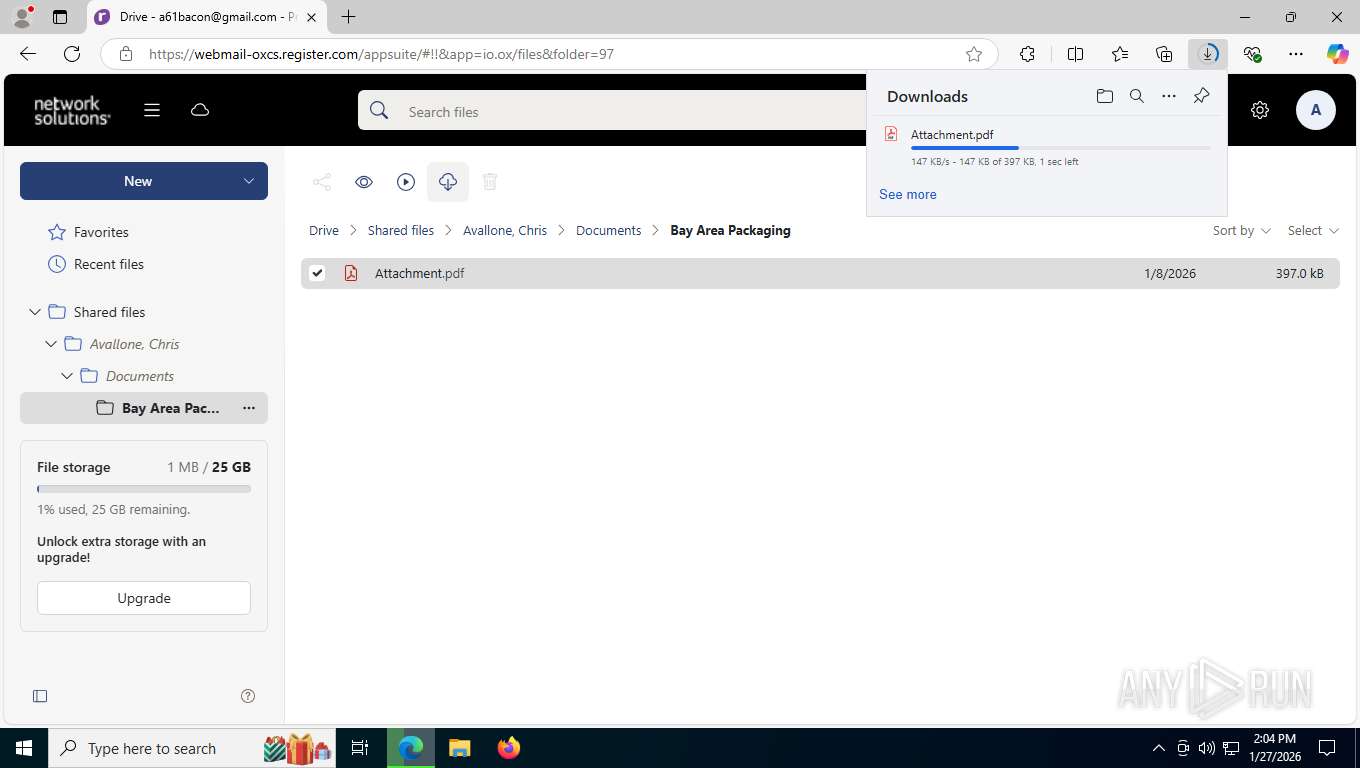The width and height of the screenshot is (1360, 768).
Task: Go to Documents breadcrumb
Action: point(608,230)
